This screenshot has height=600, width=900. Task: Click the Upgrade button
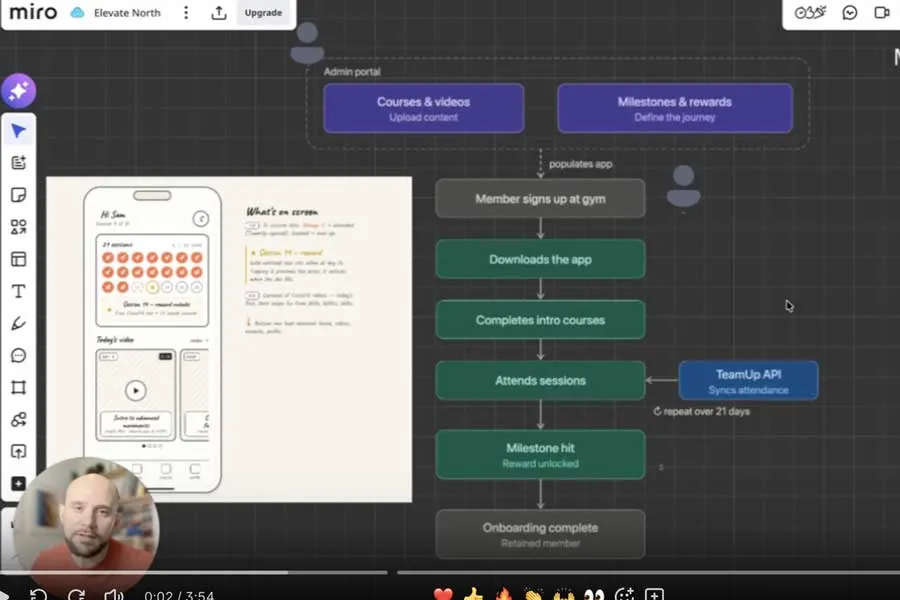coord(262,13)
